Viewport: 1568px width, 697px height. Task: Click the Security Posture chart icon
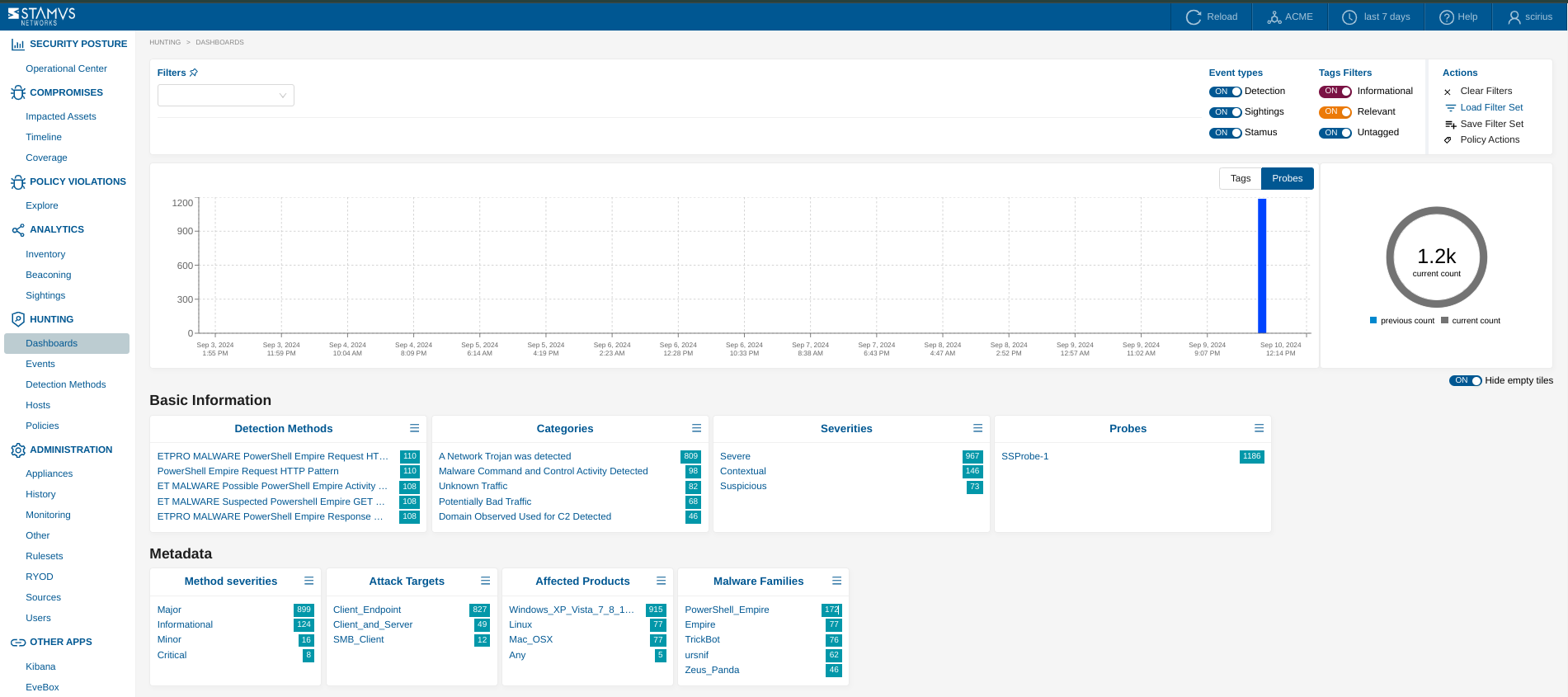[x=17, y=45]
